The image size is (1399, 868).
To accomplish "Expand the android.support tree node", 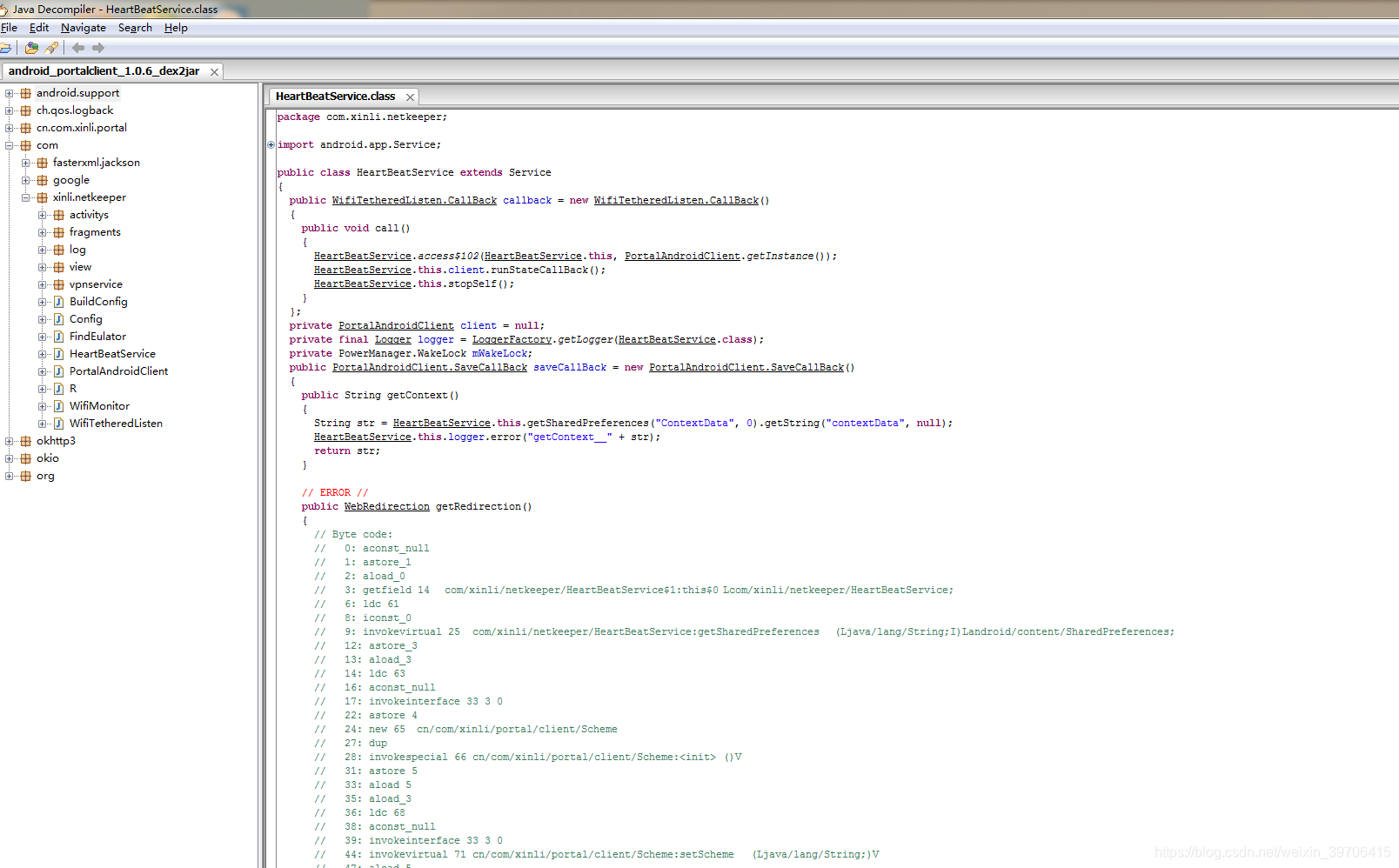I will [x=10, y=93].
